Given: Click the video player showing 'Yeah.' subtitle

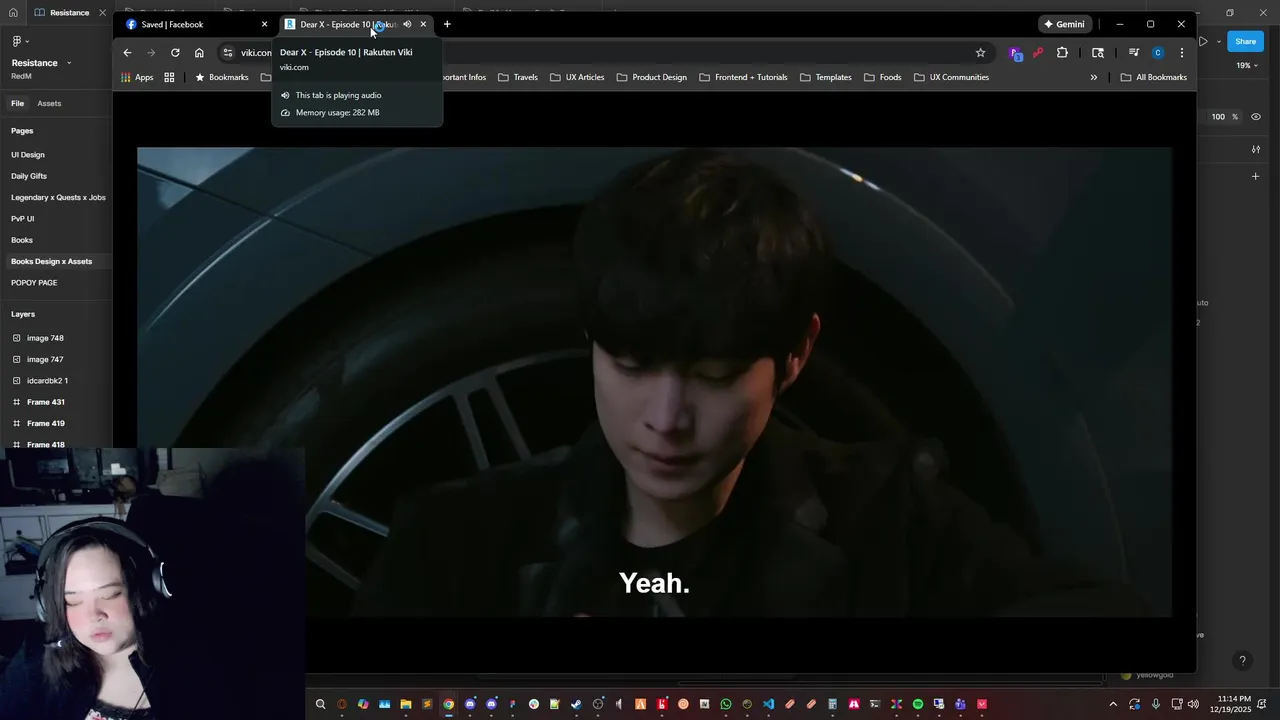Looking at the screenshot, I should [654, 382].
